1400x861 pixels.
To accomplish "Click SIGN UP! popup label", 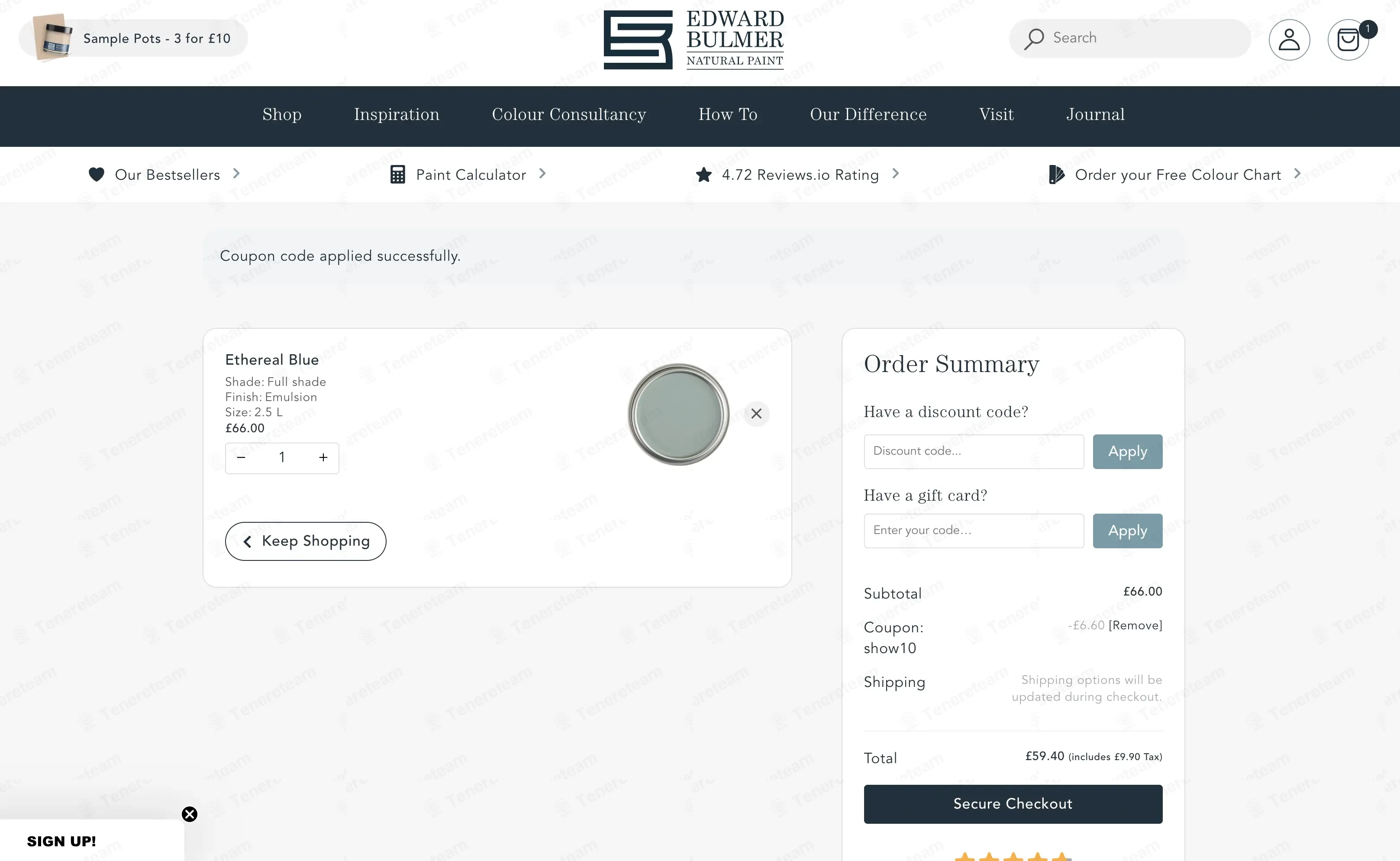I will point(61,841).
